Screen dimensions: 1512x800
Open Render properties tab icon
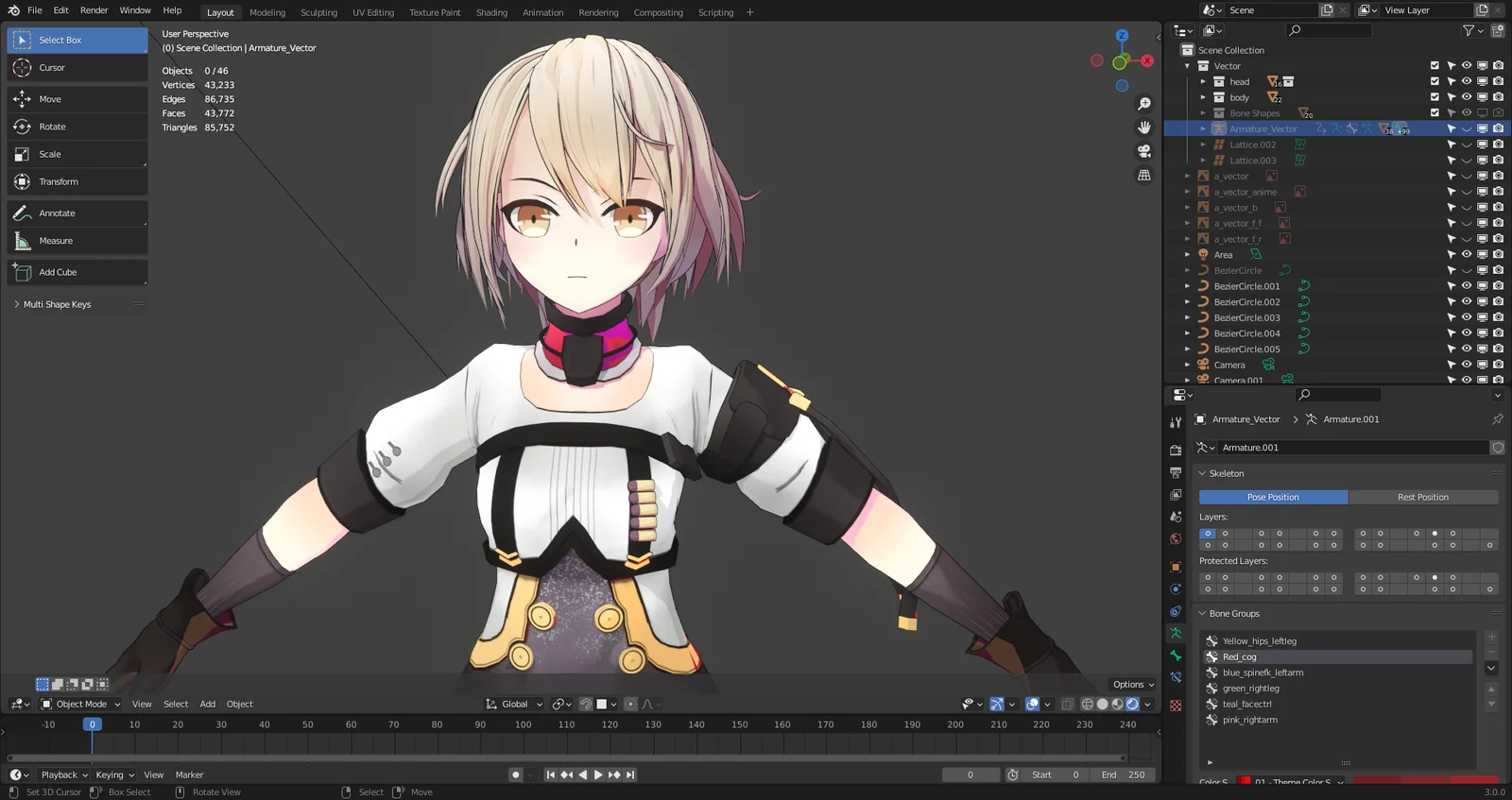pyautogui.click(x=1176, y=451)
